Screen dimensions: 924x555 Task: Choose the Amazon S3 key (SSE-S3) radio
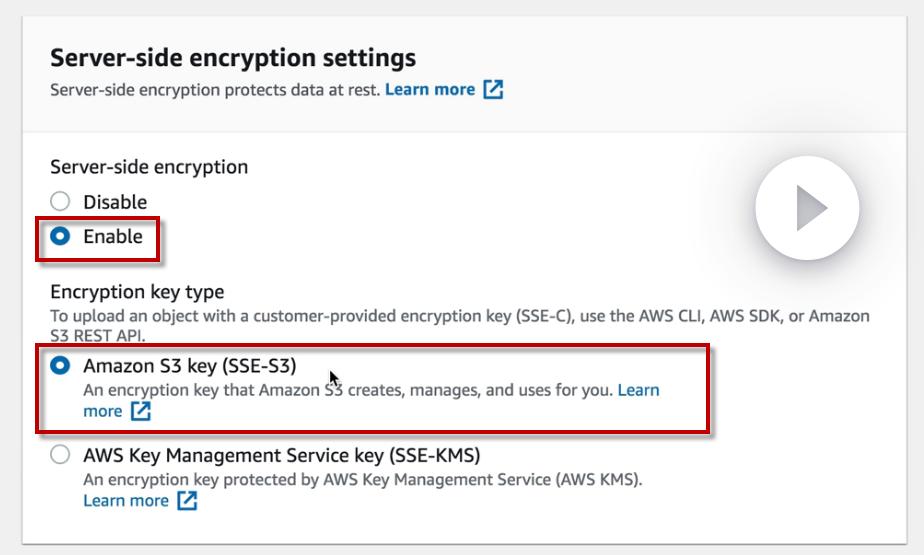click(x=61, y=366)
